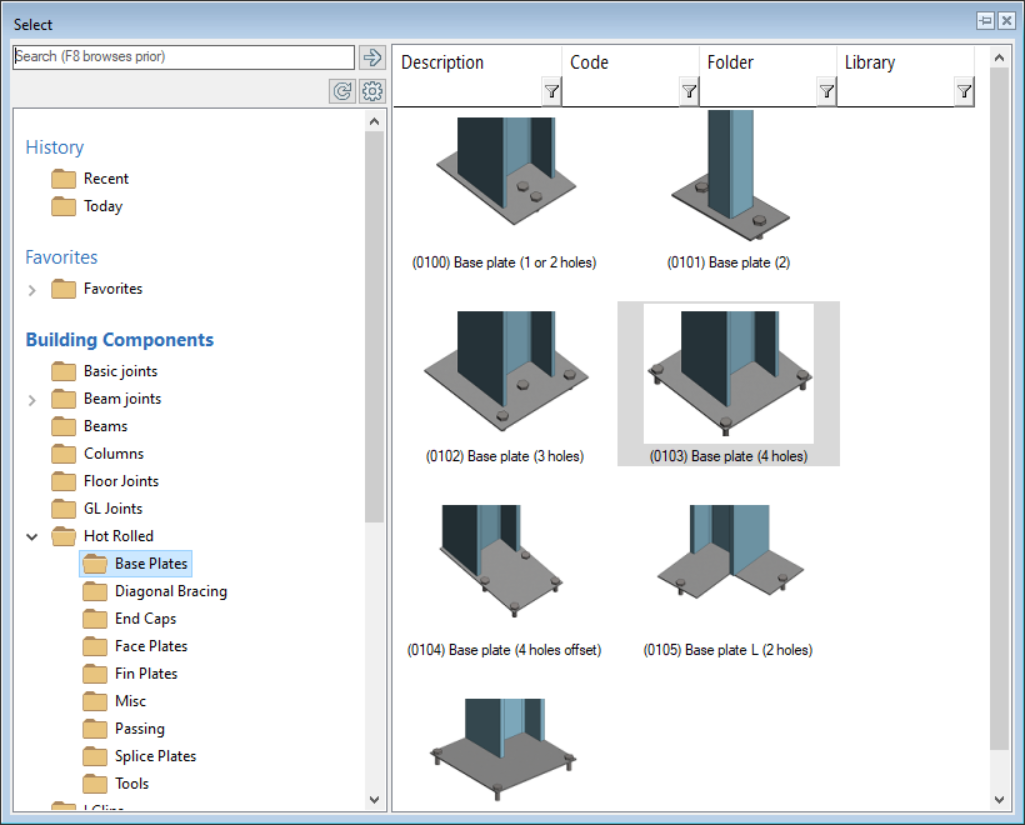This screenshot has height=825, width=1025.
Task: Select the Base plate (4 holes) thumbnail
Action: (728, 380)
